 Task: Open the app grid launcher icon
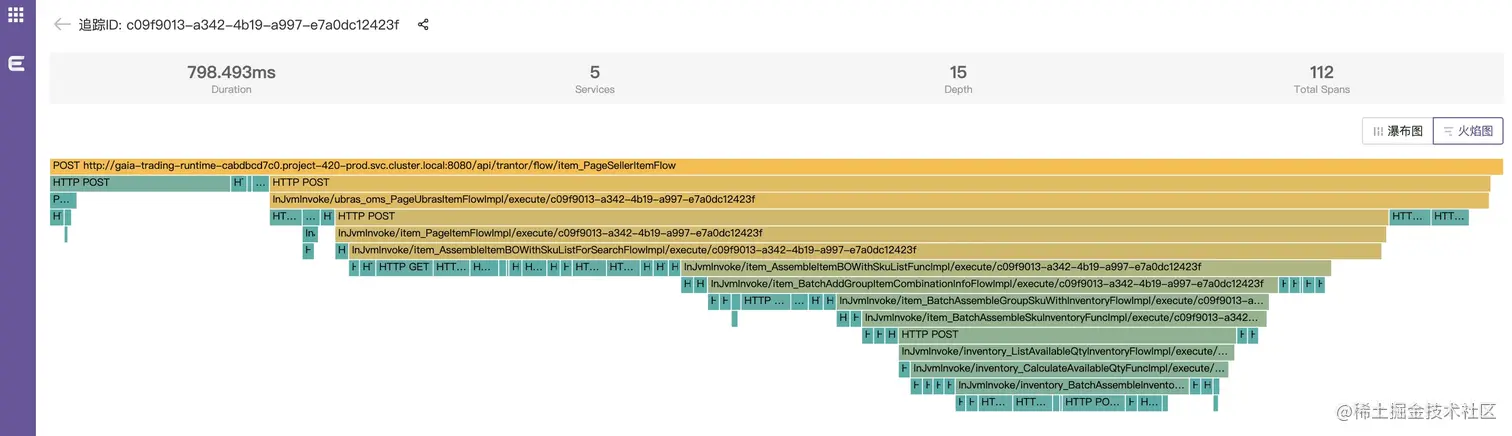click(16, 16)
